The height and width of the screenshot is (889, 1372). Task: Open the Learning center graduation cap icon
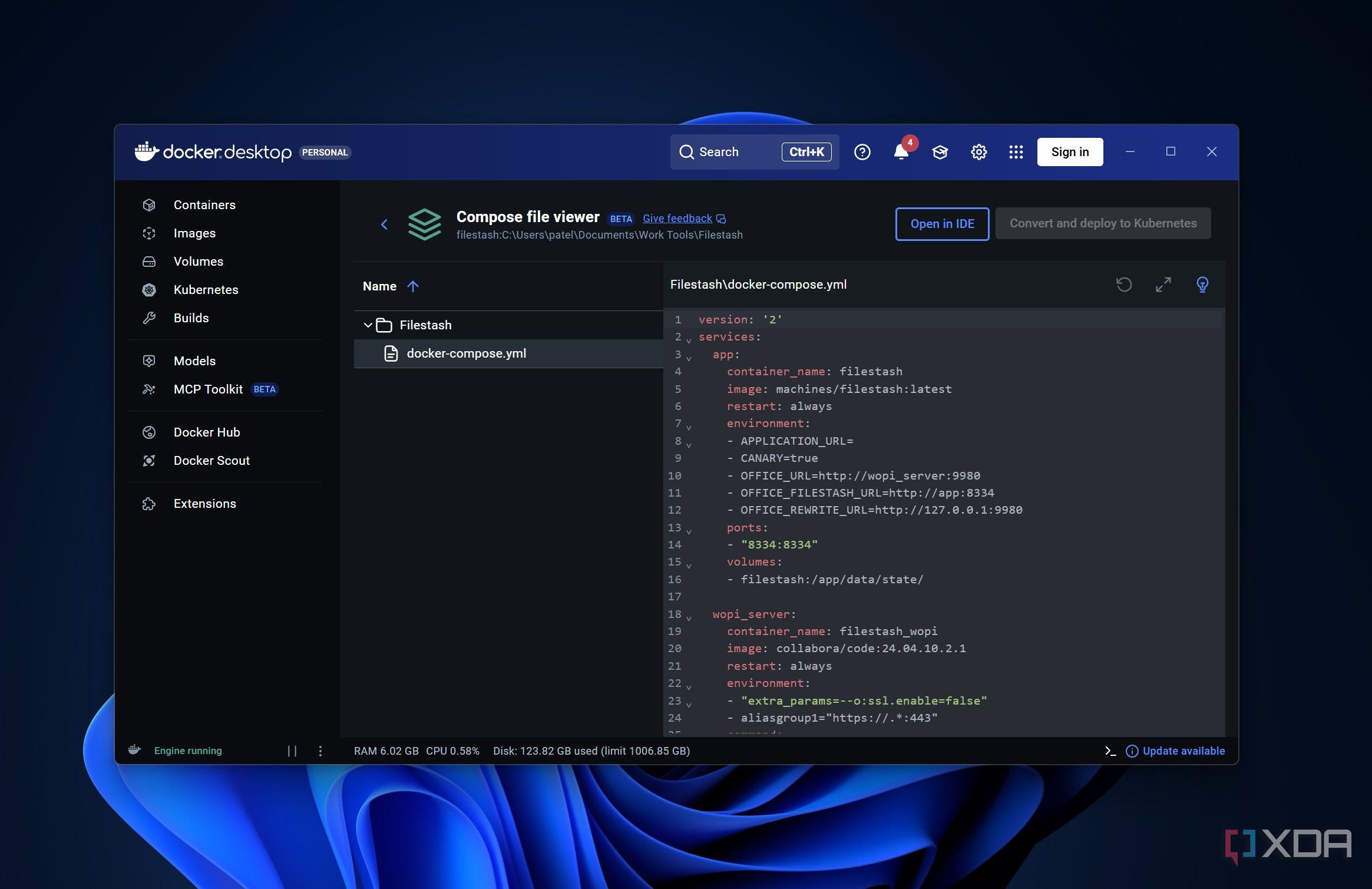pos(940,152)
